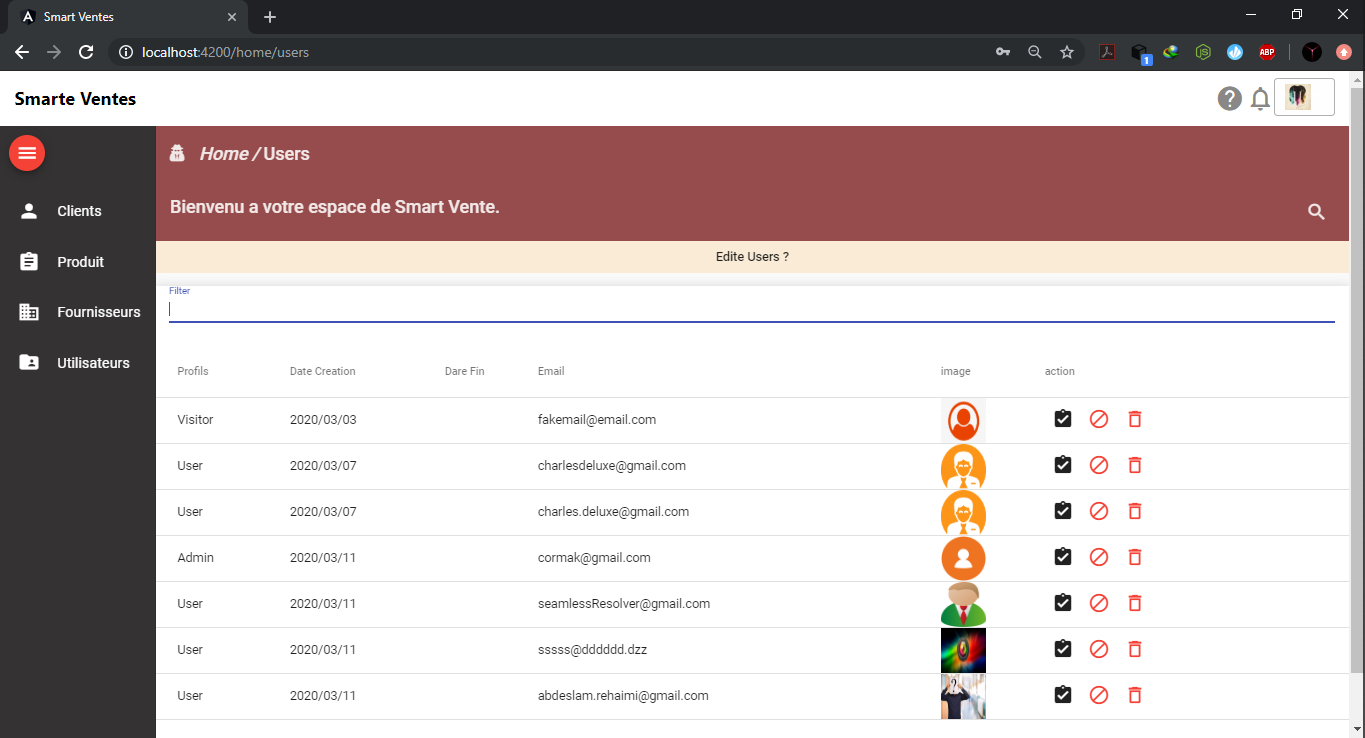Open the Adblock Plus extension
Viewport: 1365px width, 738px height.
click(1267, 52)
